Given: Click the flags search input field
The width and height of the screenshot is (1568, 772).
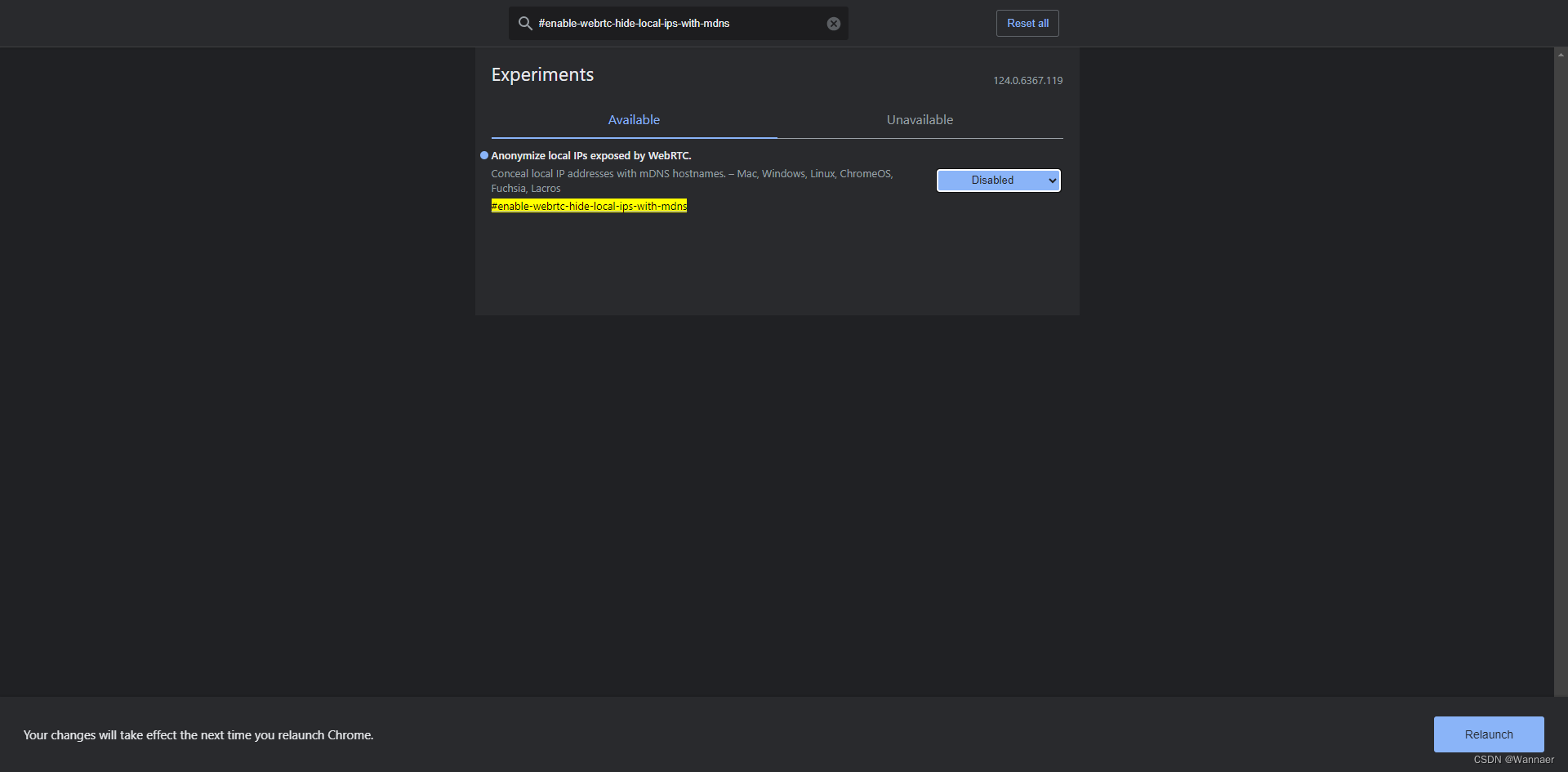Looking at the screenshot, I should pyautogui.click(x=679, y=24).
